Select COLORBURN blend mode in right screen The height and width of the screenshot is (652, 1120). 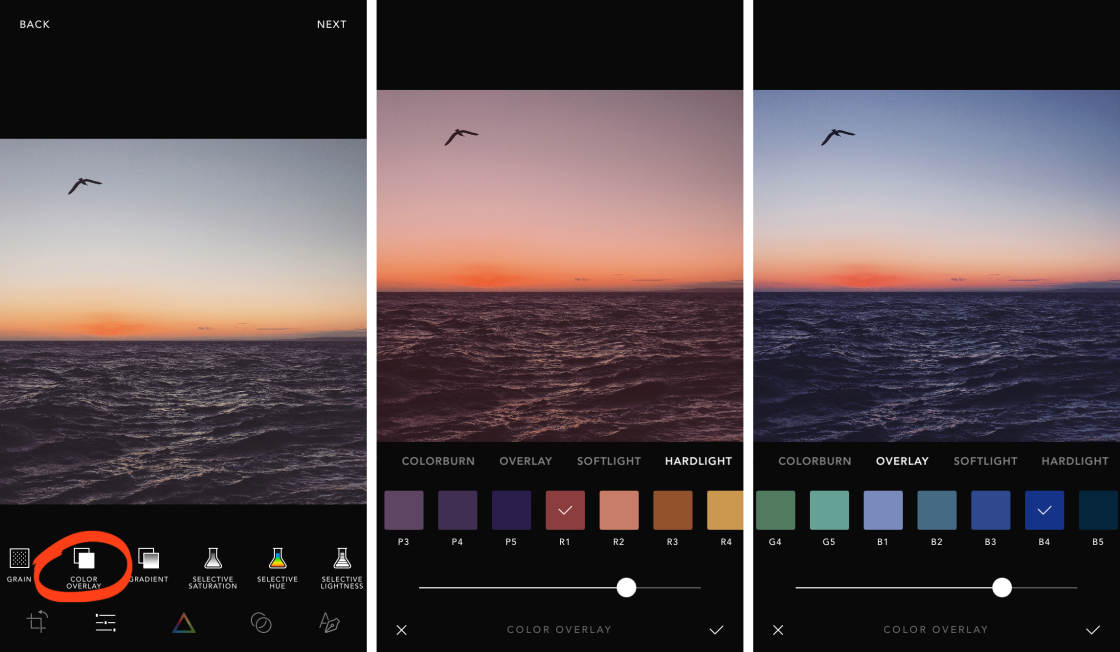814,461
